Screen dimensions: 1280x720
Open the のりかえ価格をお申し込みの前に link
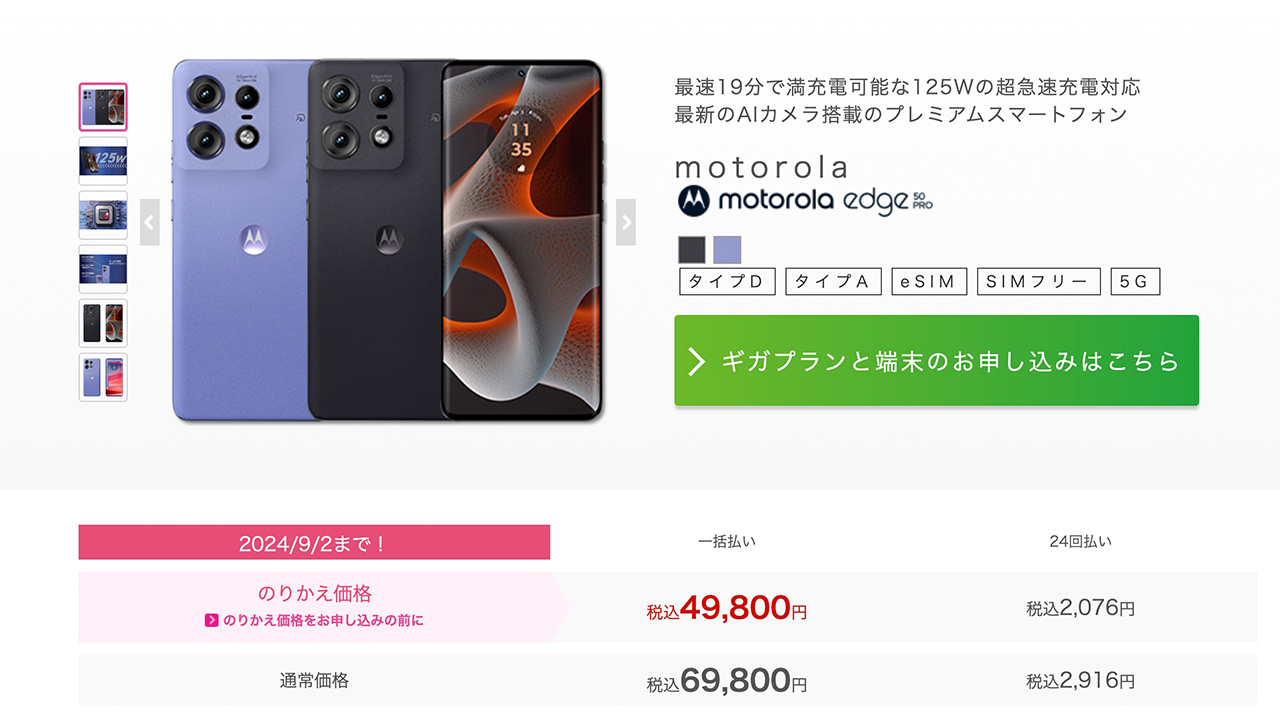pyautogui.click(x=322, y=620)
